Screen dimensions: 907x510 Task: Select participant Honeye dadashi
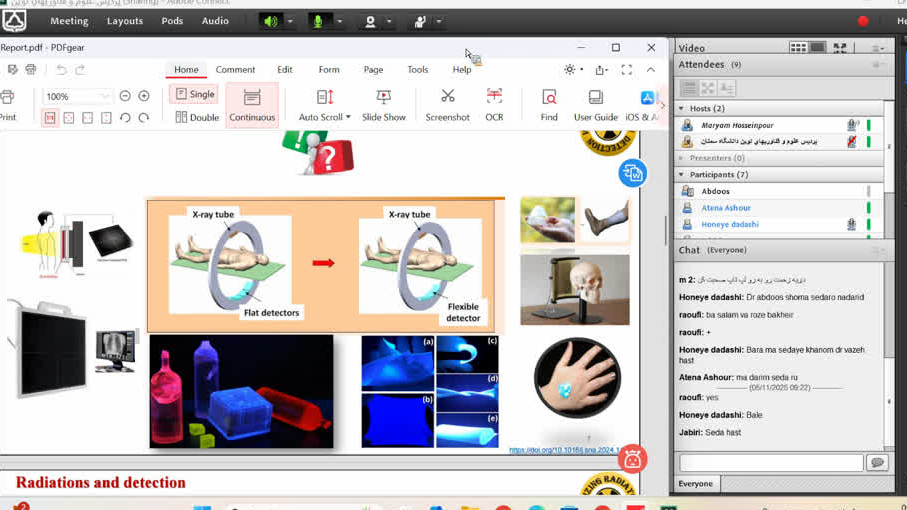(779, 224)
